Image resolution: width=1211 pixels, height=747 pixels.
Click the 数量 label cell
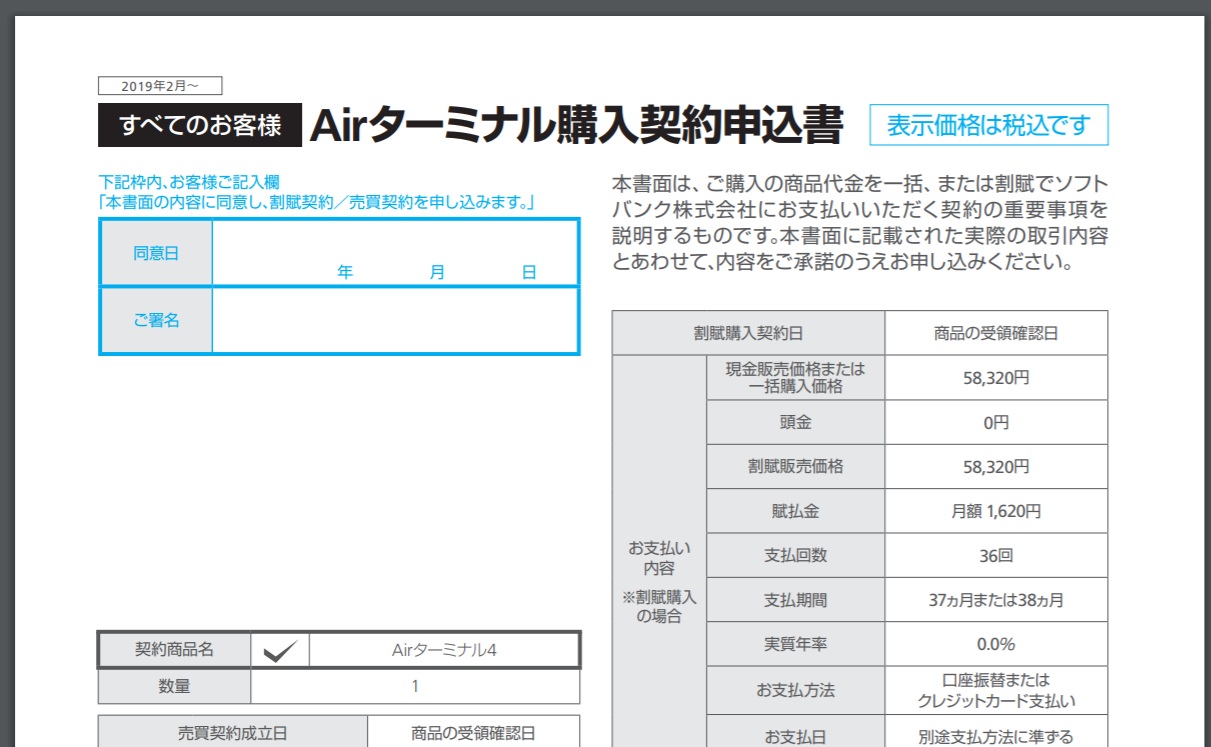[x=175, y=687]
